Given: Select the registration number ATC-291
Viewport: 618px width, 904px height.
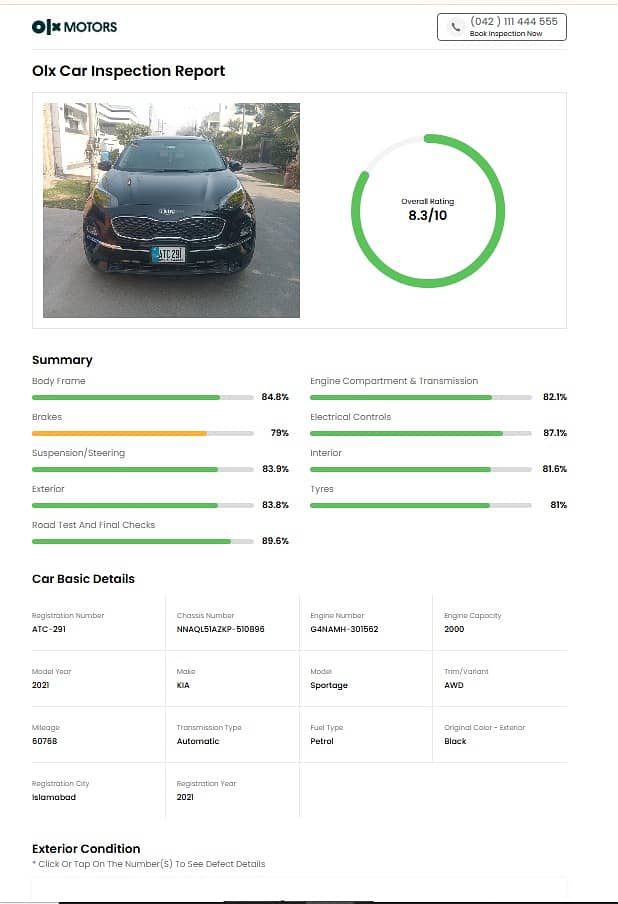Looking at the screenshot, I should coord(49,629).
